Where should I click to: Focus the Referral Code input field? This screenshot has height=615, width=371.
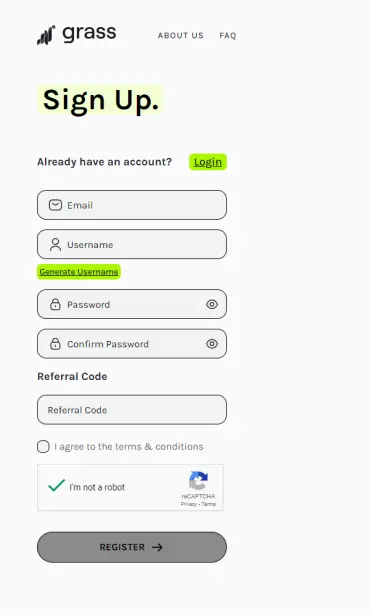[x=132, y=409]
